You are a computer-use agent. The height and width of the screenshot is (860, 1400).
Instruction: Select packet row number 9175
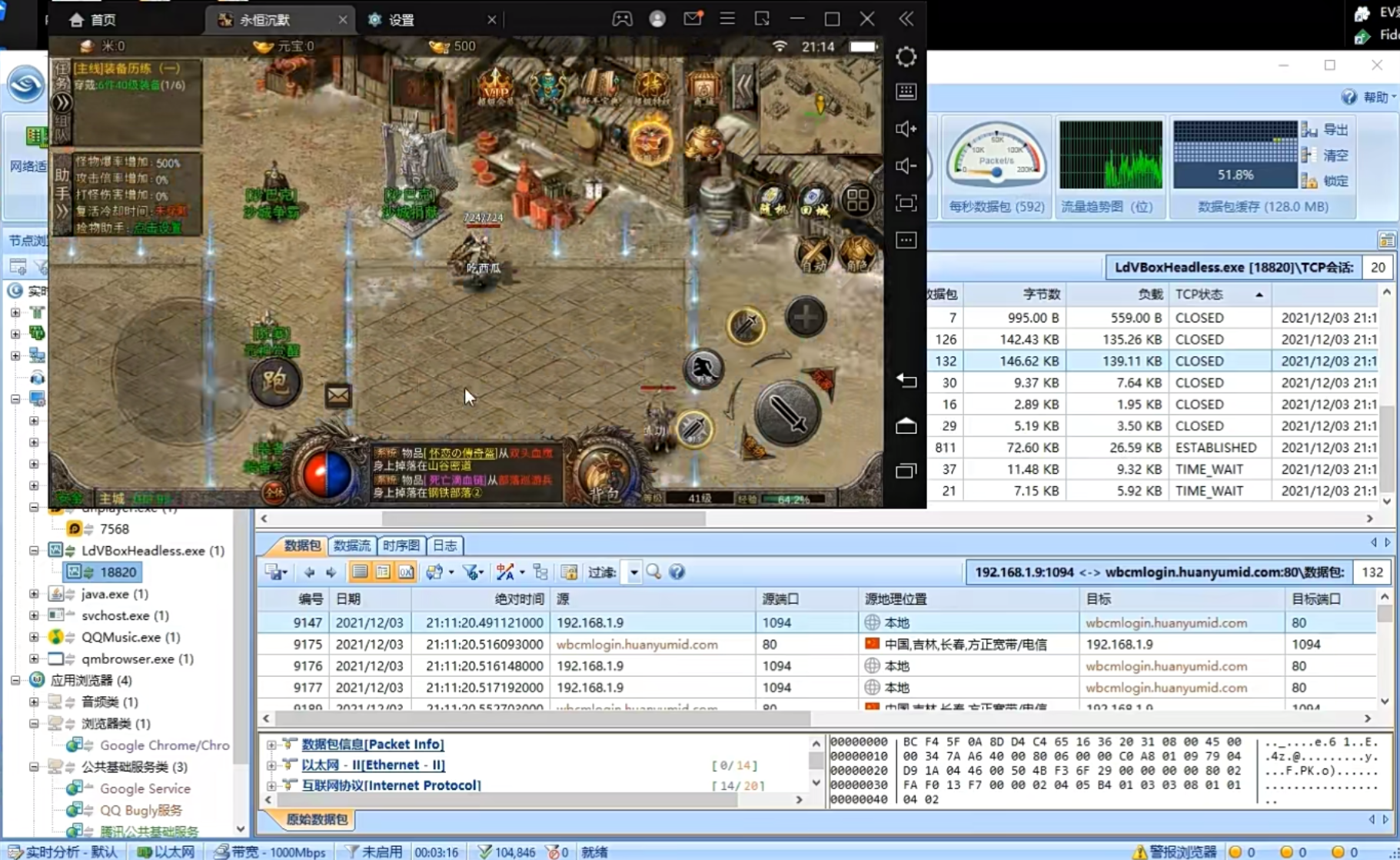[x=816, y=644]
